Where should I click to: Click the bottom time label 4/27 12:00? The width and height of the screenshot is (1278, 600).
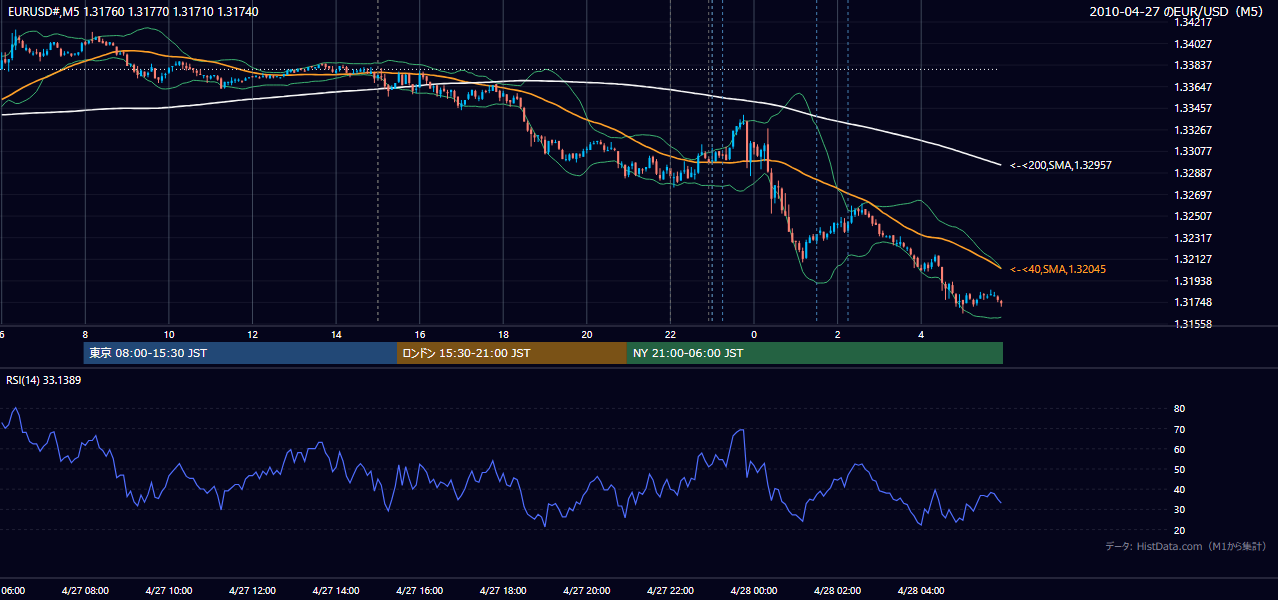(252, 590)
